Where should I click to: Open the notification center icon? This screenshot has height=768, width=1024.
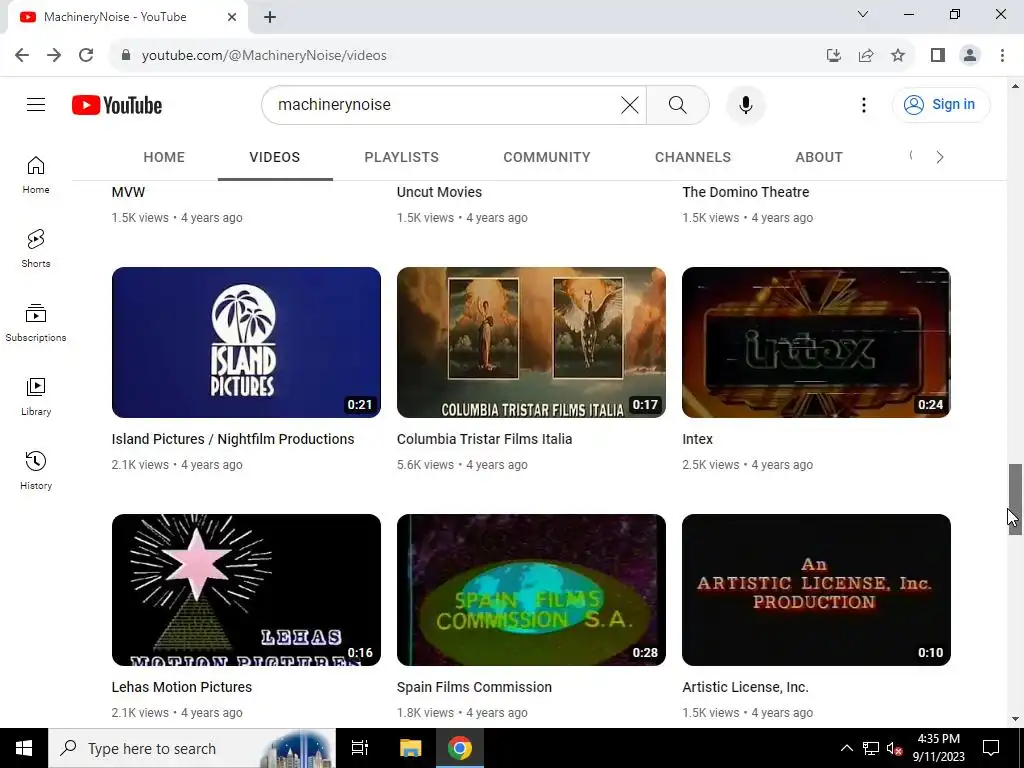pos(991,748)
